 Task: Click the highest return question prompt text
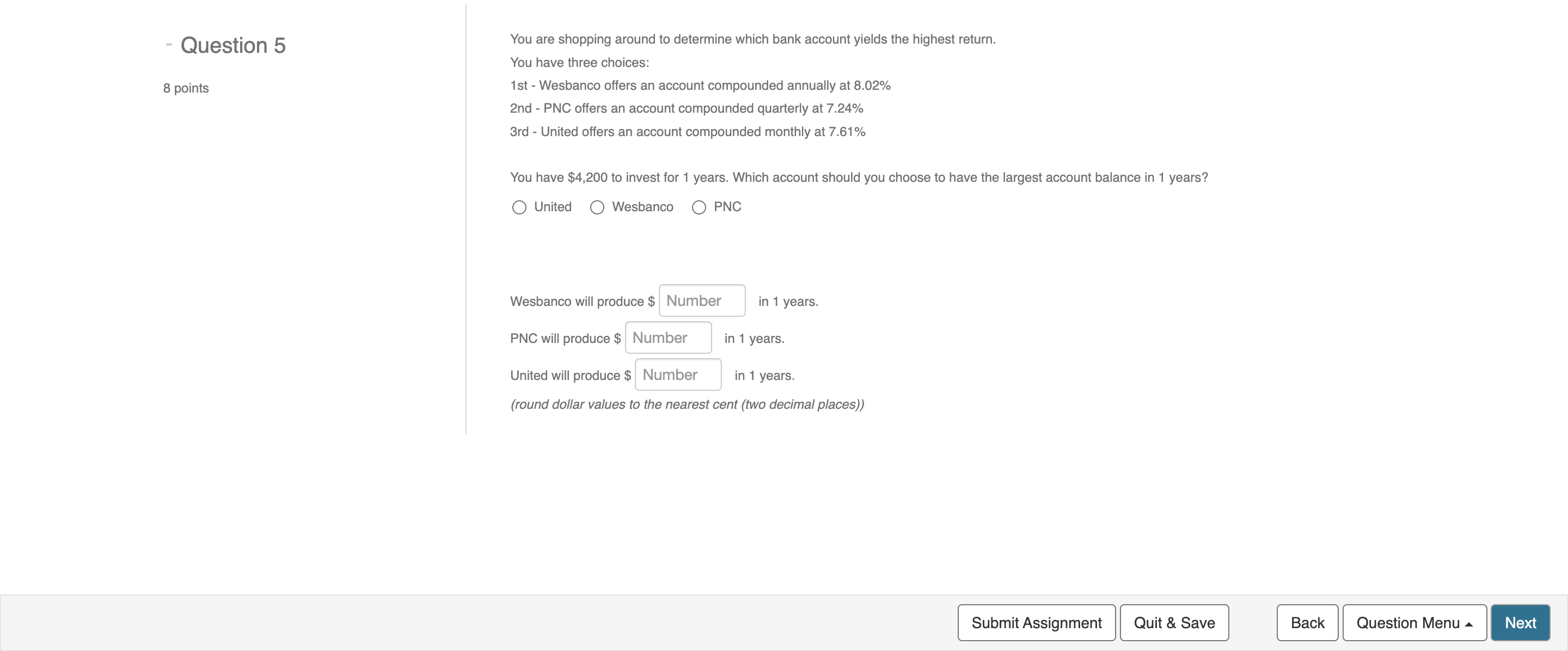coord(752,39)
